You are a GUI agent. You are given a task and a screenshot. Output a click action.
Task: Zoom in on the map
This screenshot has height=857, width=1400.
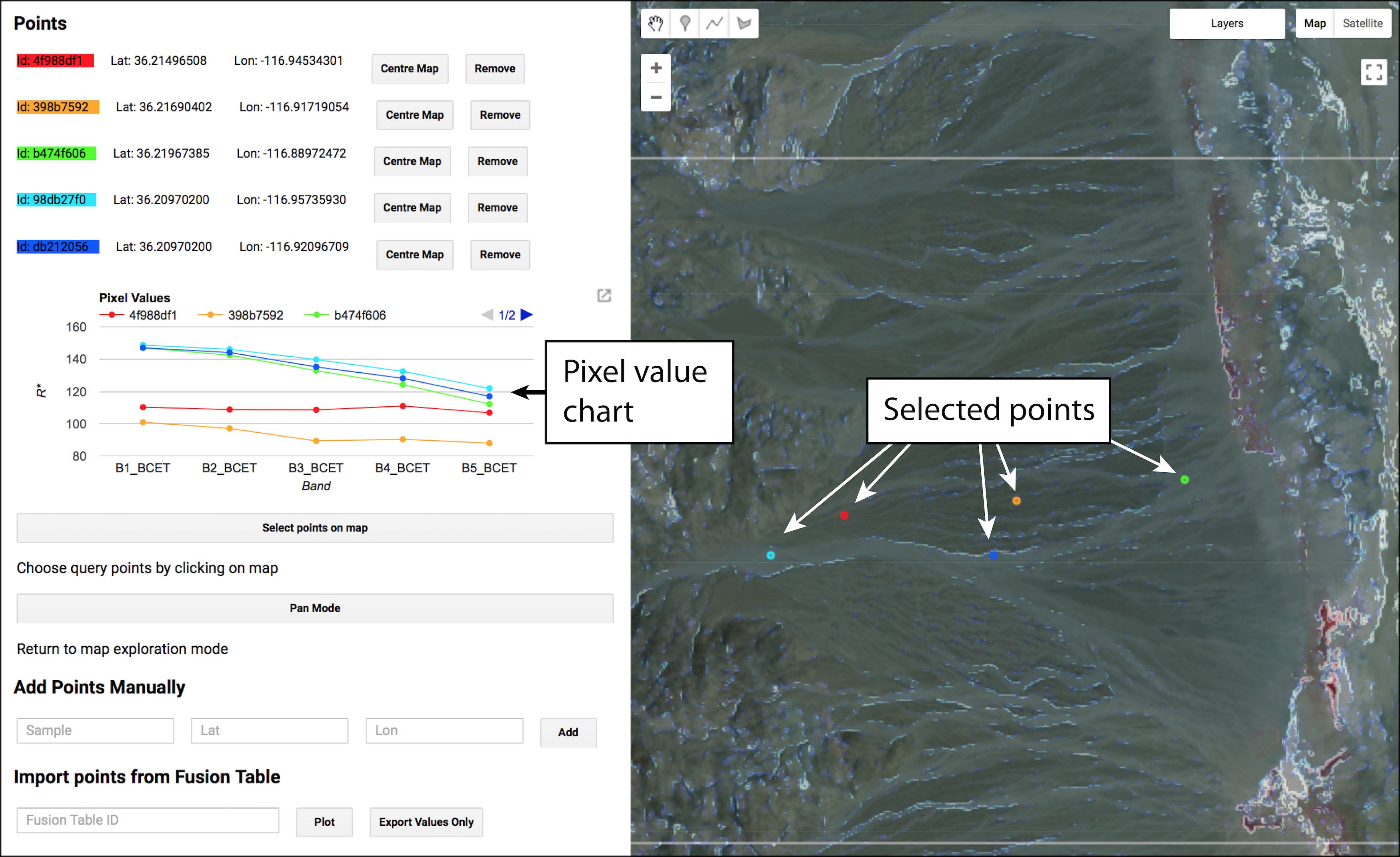[656, 68]
